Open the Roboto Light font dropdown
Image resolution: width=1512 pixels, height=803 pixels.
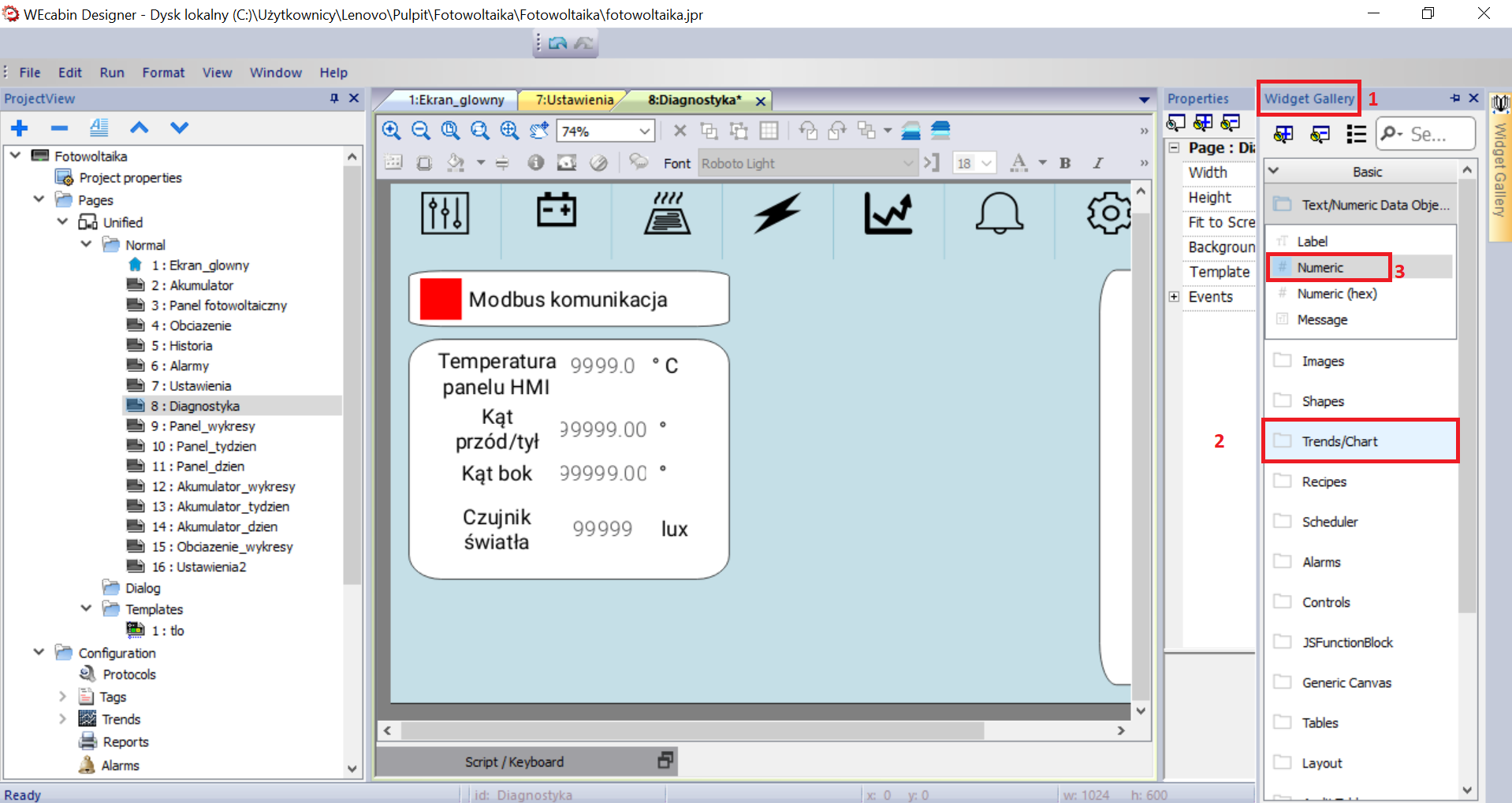[x=908, y=163]
